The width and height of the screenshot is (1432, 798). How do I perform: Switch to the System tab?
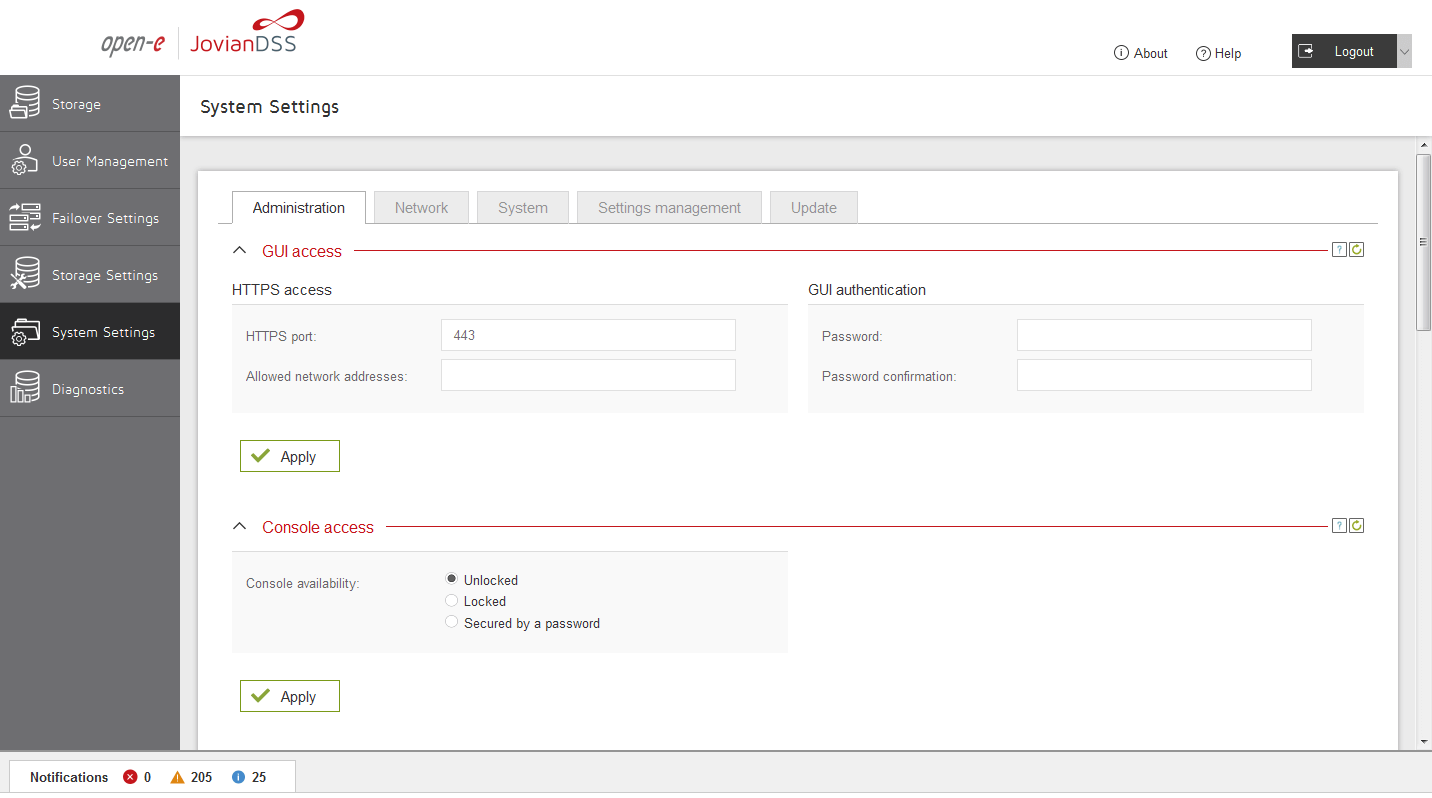(523, 208)
